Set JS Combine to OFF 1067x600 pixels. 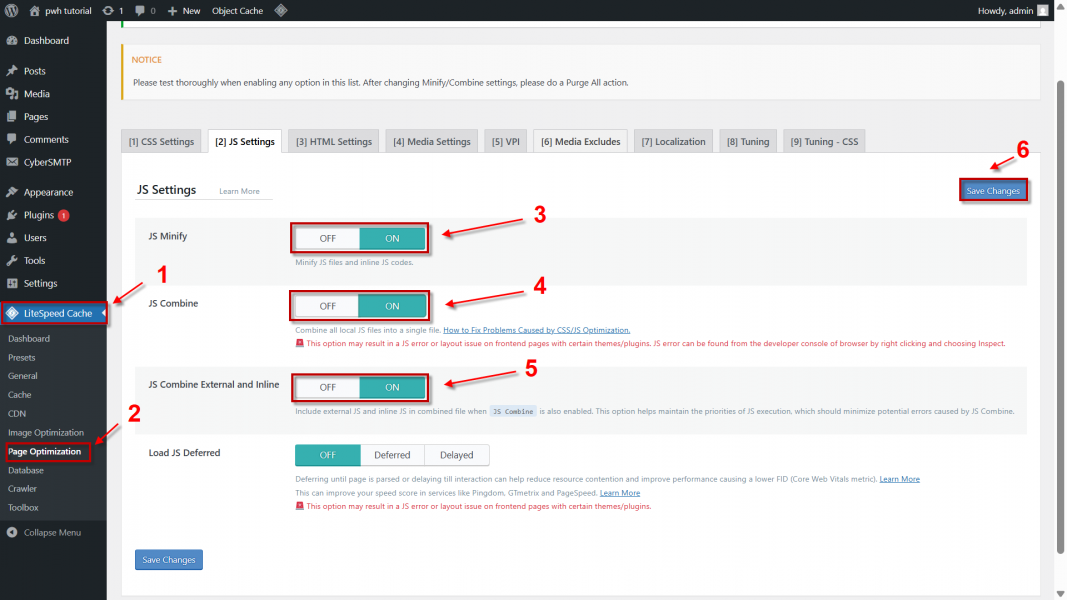[327, 306]
